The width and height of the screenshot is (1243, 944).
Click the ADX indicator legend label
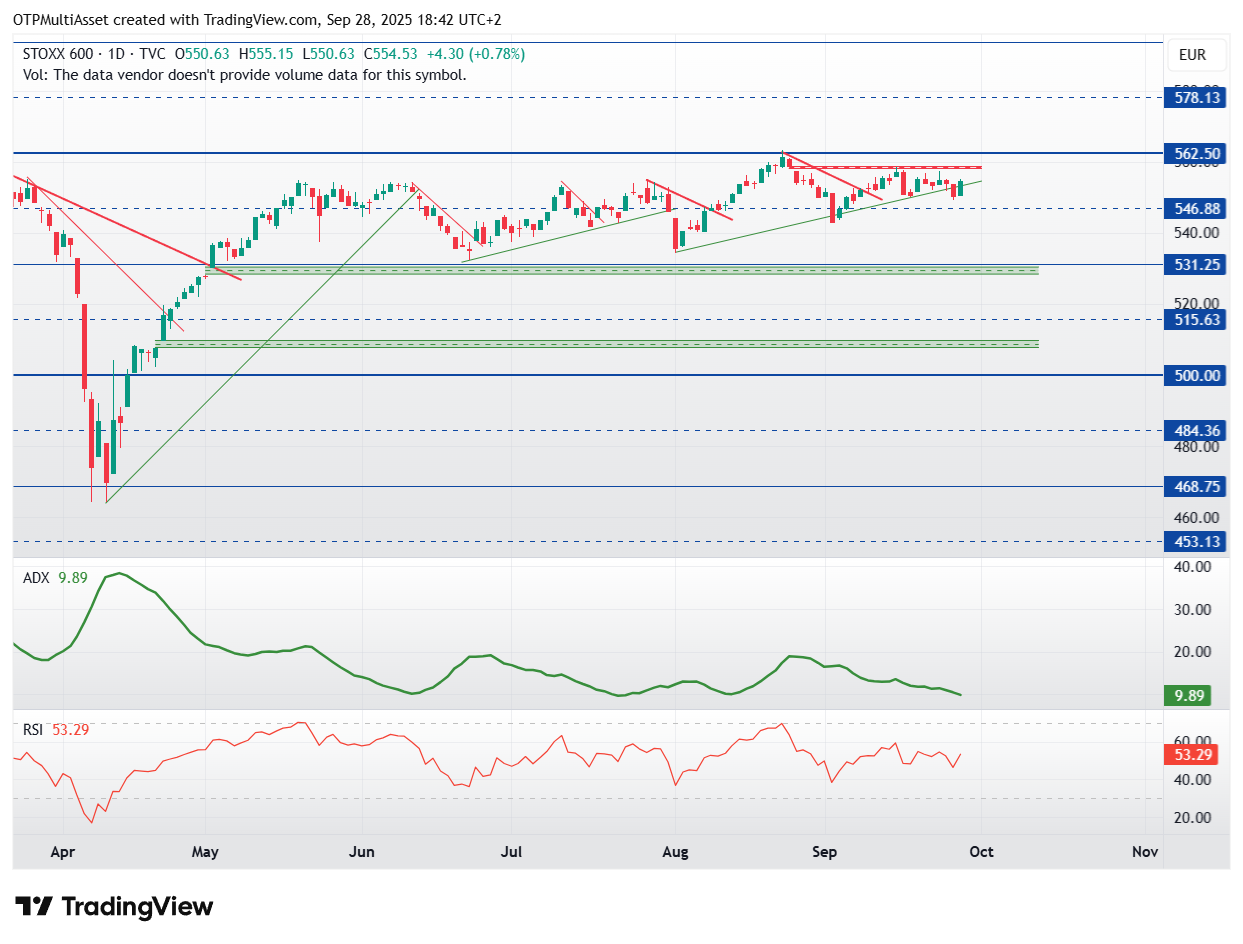38,577
